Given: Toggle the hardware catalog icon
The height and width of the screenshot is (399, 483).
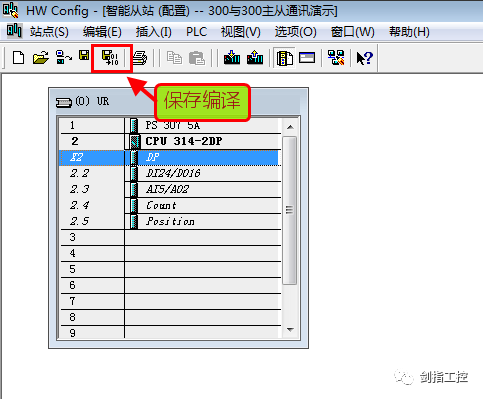Looking at the screenshot, I should (285, 58).
